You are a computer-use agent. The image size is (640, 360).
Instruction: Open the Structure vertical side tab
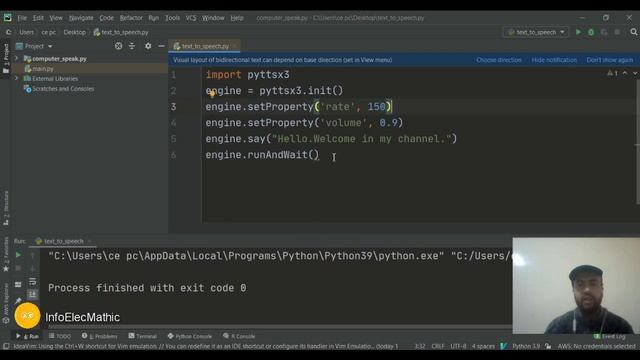pyautogui.click(x=6, y=208)
